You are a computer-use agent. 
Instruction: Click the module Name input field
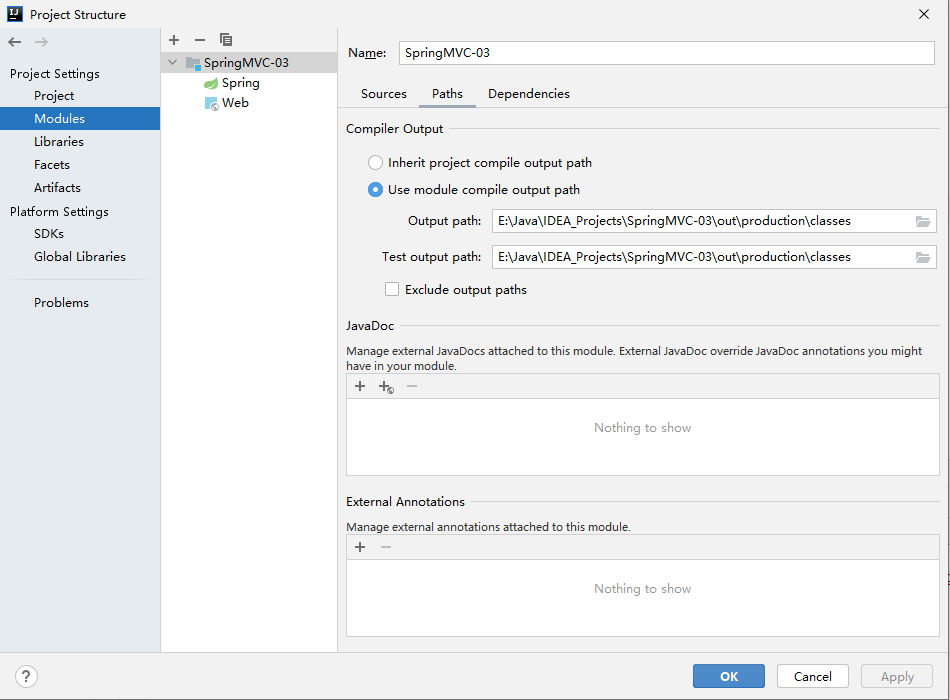point(666,53)
